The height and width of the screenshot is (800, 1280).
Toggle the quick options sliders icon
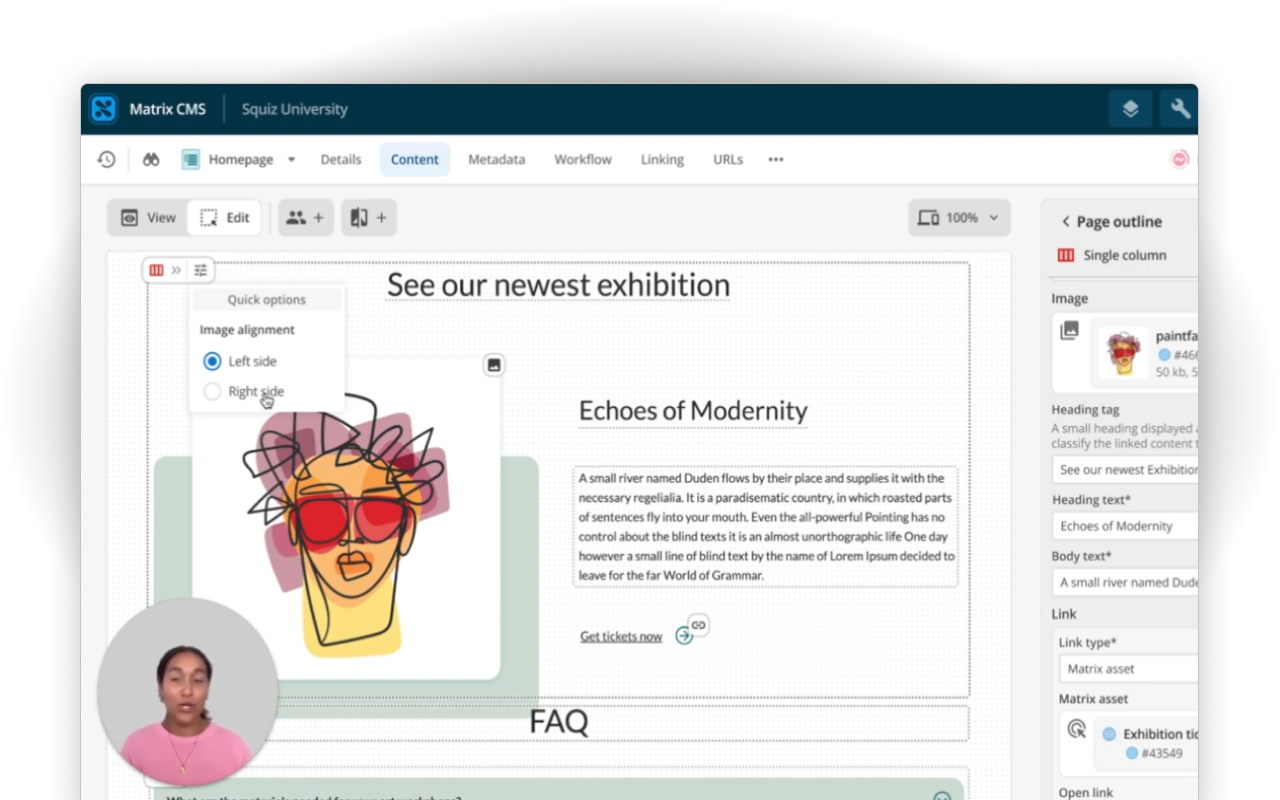click(x=201, y=270)
